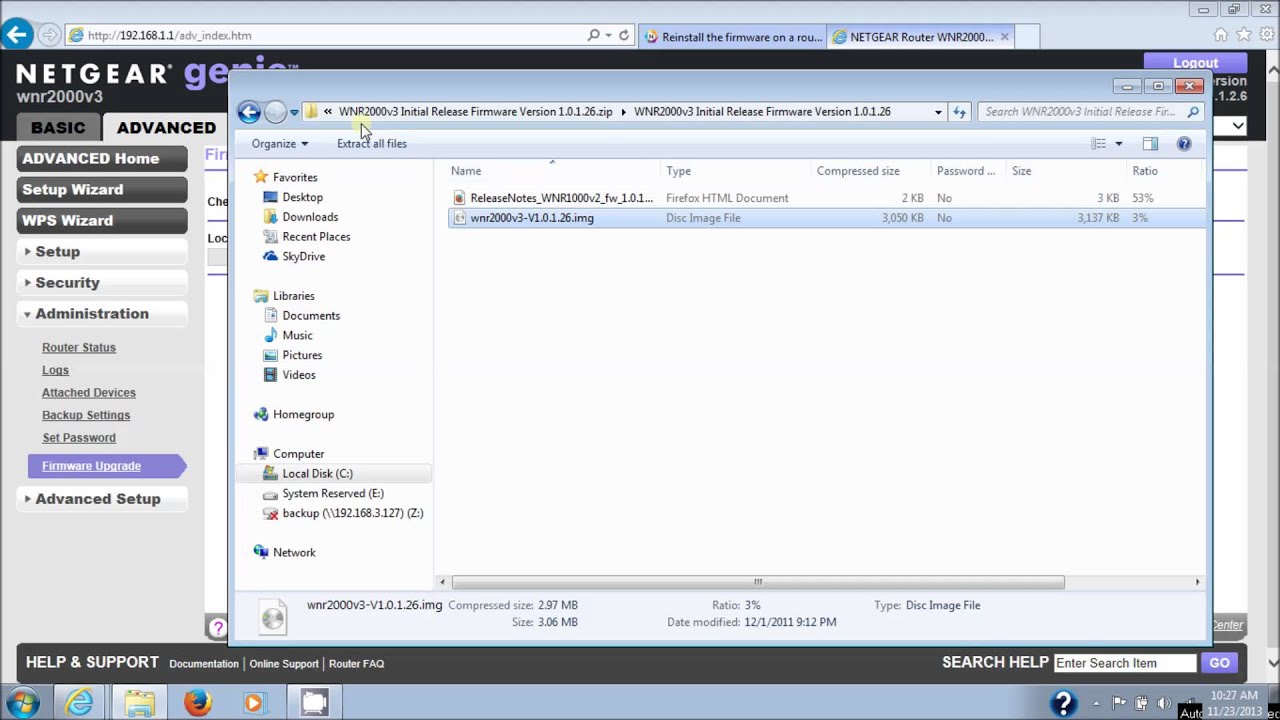
Task: Open Network in navigation pane
Action: 294,553
